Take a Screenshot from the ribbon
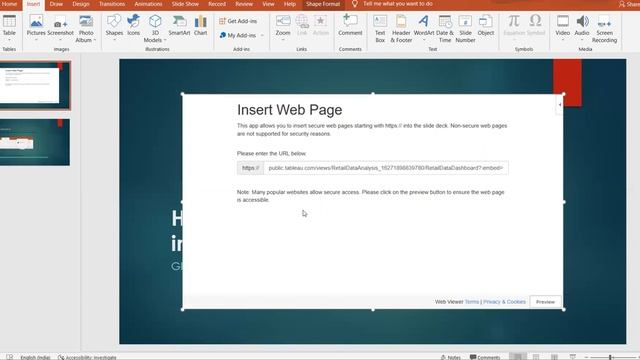This screenshot has height=360, width=640. 60,28
